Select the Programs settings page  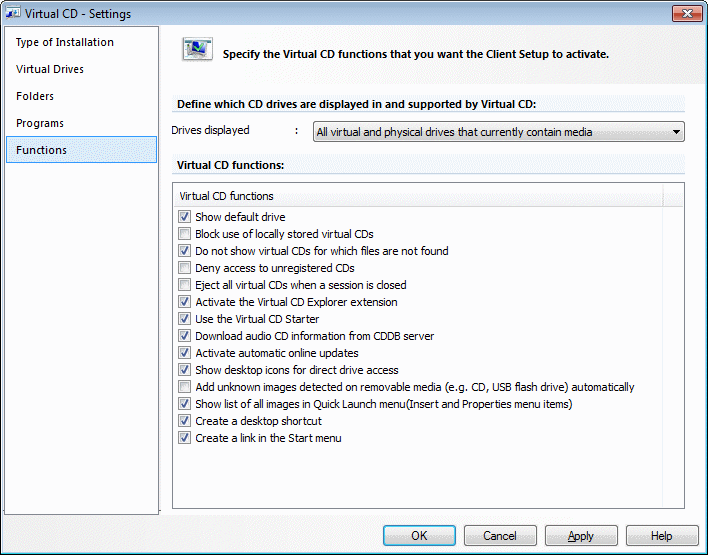click(x=81, y=123)
